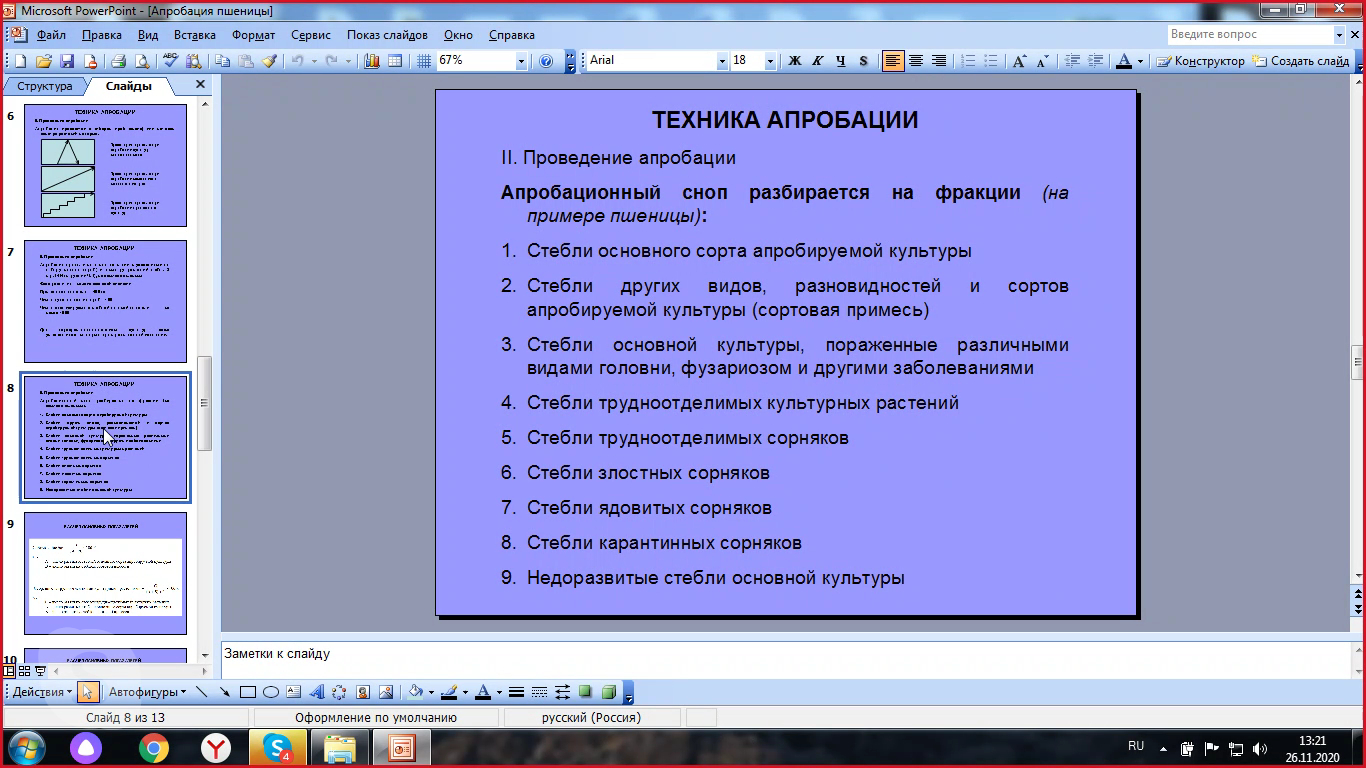Viewport: 1366px width, 768px height.
Task: Click the Конструктор button
Action: [x=1201, y=61]
